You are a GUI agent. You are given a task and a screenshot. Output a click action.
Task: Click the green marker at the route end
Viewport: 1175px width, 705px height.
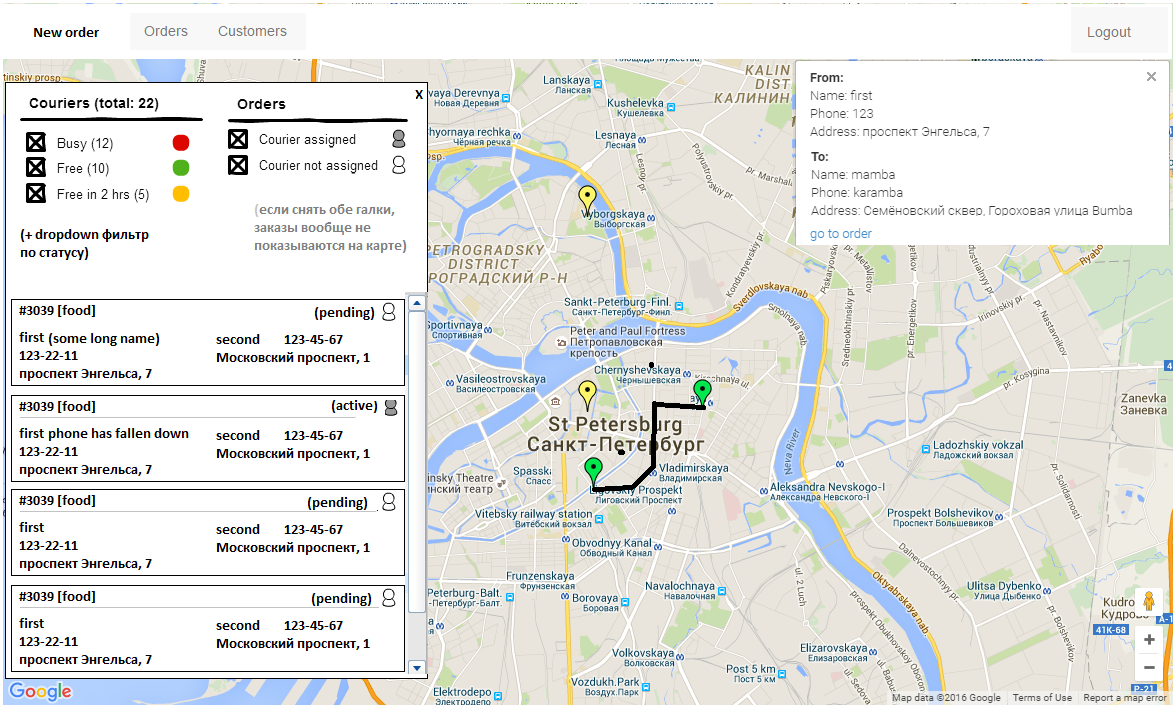tap(702, 391)
